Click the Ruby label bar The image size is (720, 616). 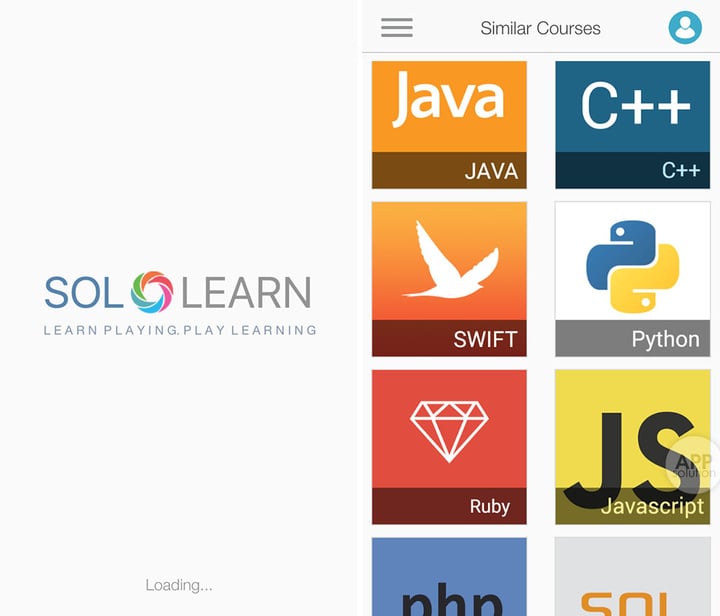[449, 506]
